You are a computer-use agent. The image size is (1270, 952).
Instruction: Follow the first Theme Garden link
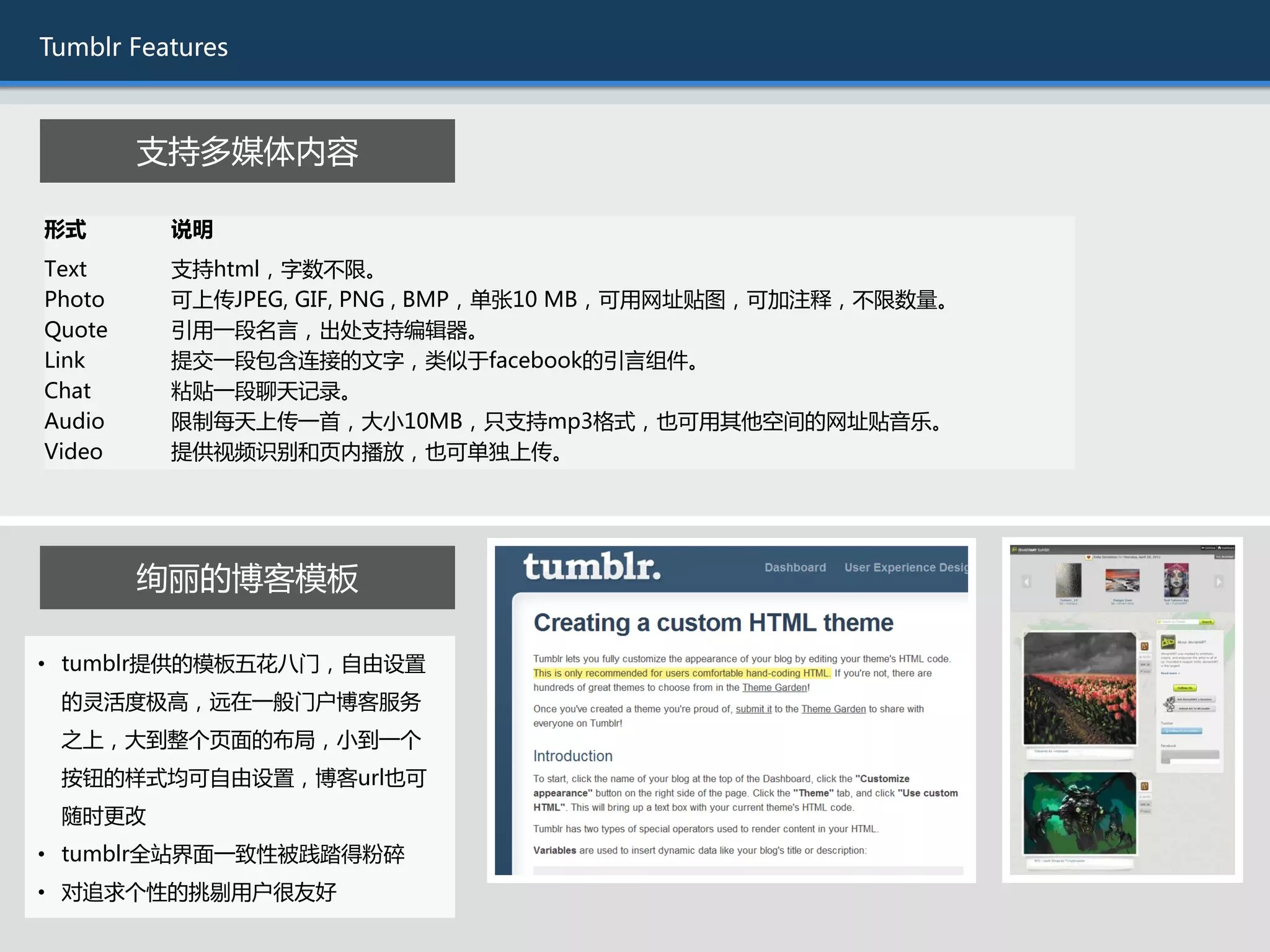pyautogui.click(x=775, y=687)
